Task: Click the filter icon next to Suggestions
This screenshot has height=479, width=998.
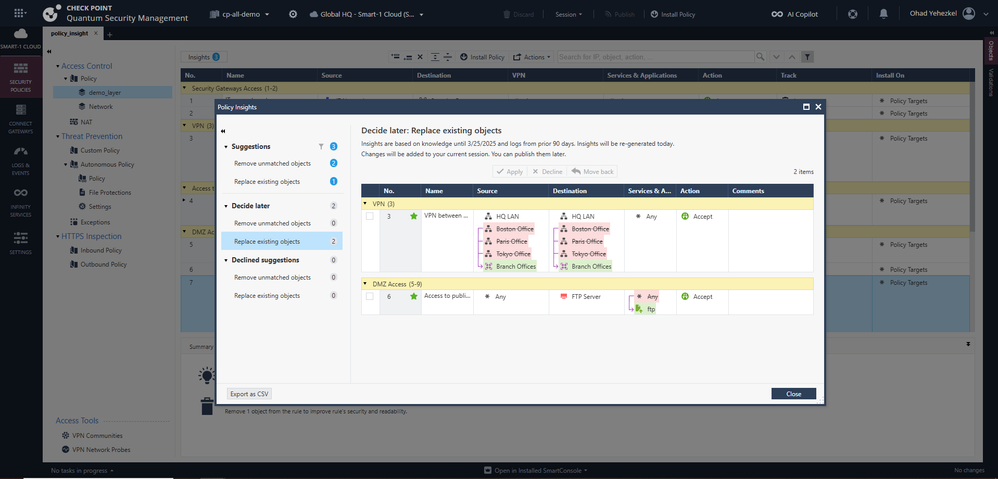Action: pos(321,146)
